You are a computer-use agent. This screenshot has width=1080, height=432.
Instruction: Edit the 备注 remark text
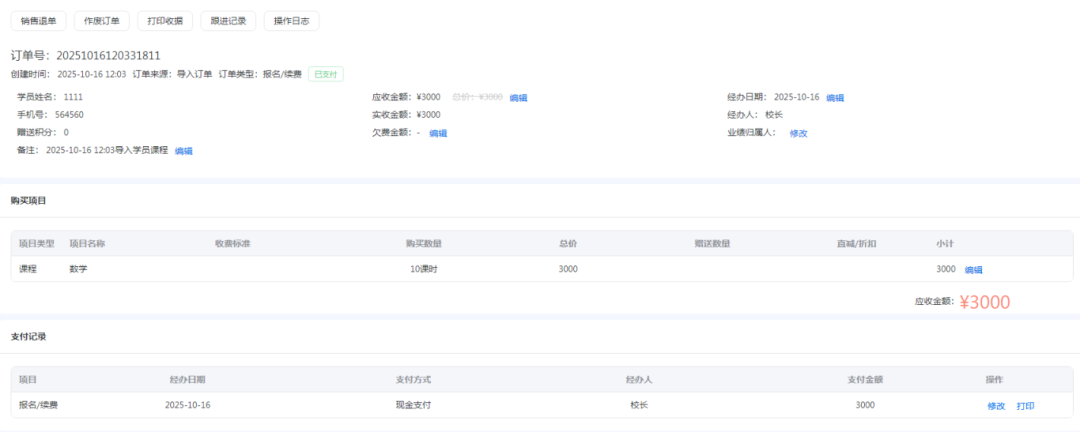tap(184, 151)
